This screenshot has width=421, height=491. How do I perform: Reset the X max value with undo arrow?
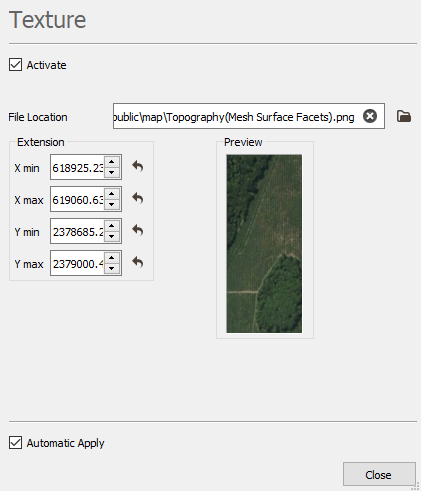click(138, 198)
